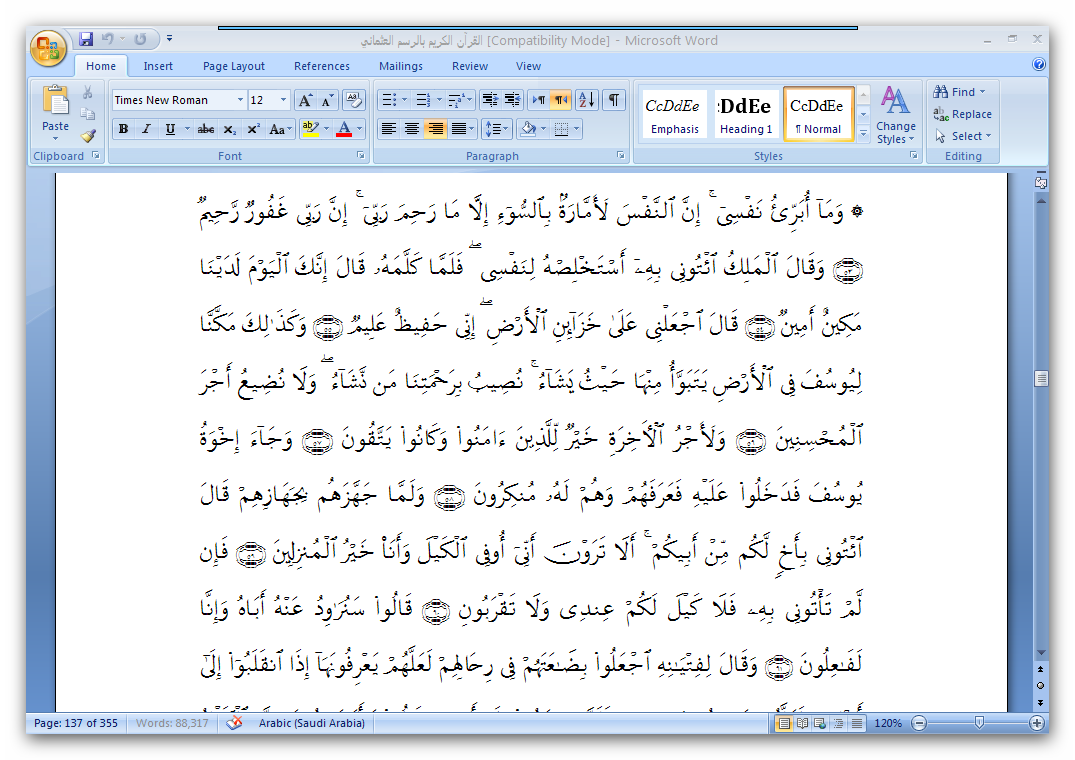
Task: Switch to the References tab
Action: tap(322, 66)
